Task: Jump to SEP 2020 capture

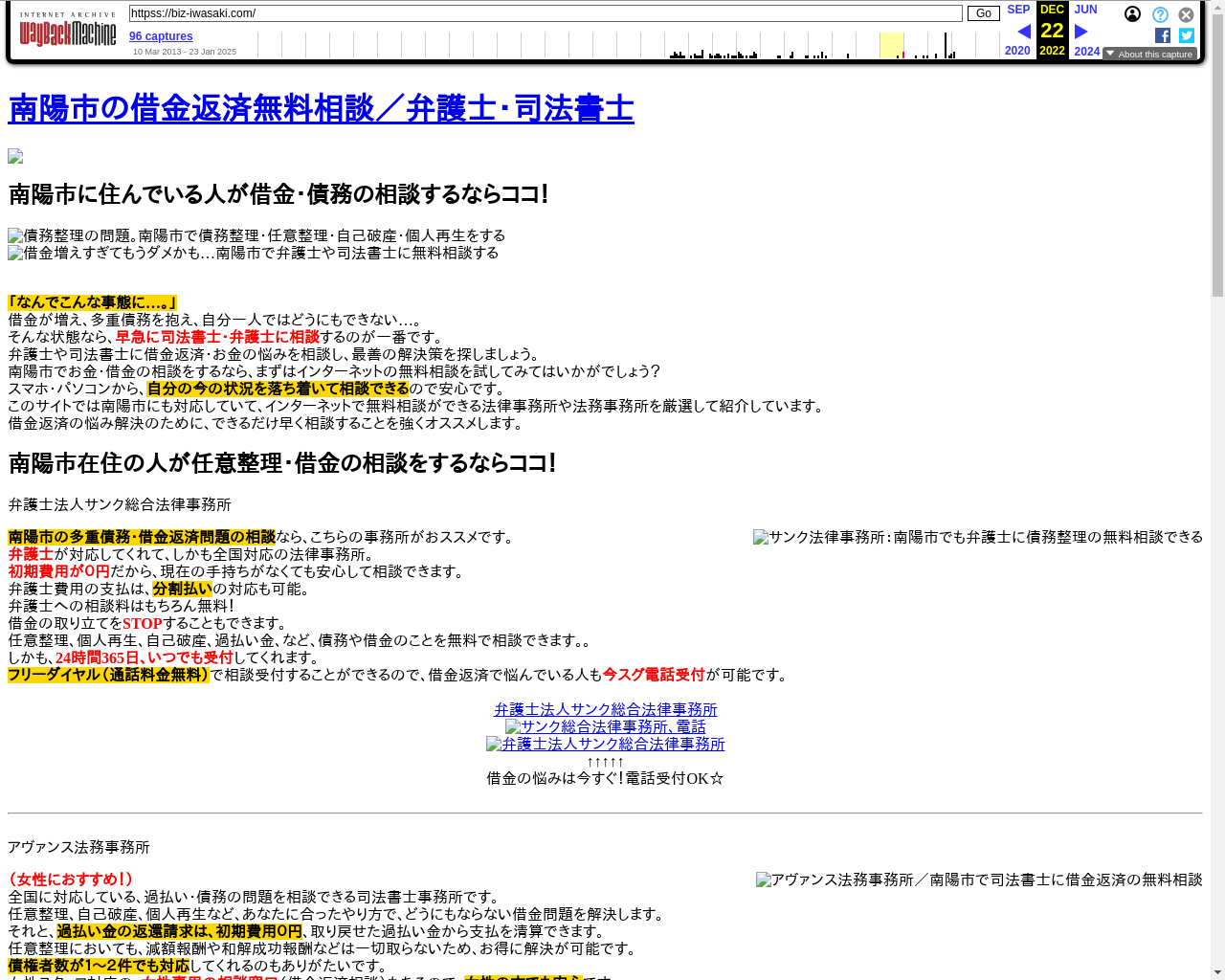Action: tap(1018, 10)
